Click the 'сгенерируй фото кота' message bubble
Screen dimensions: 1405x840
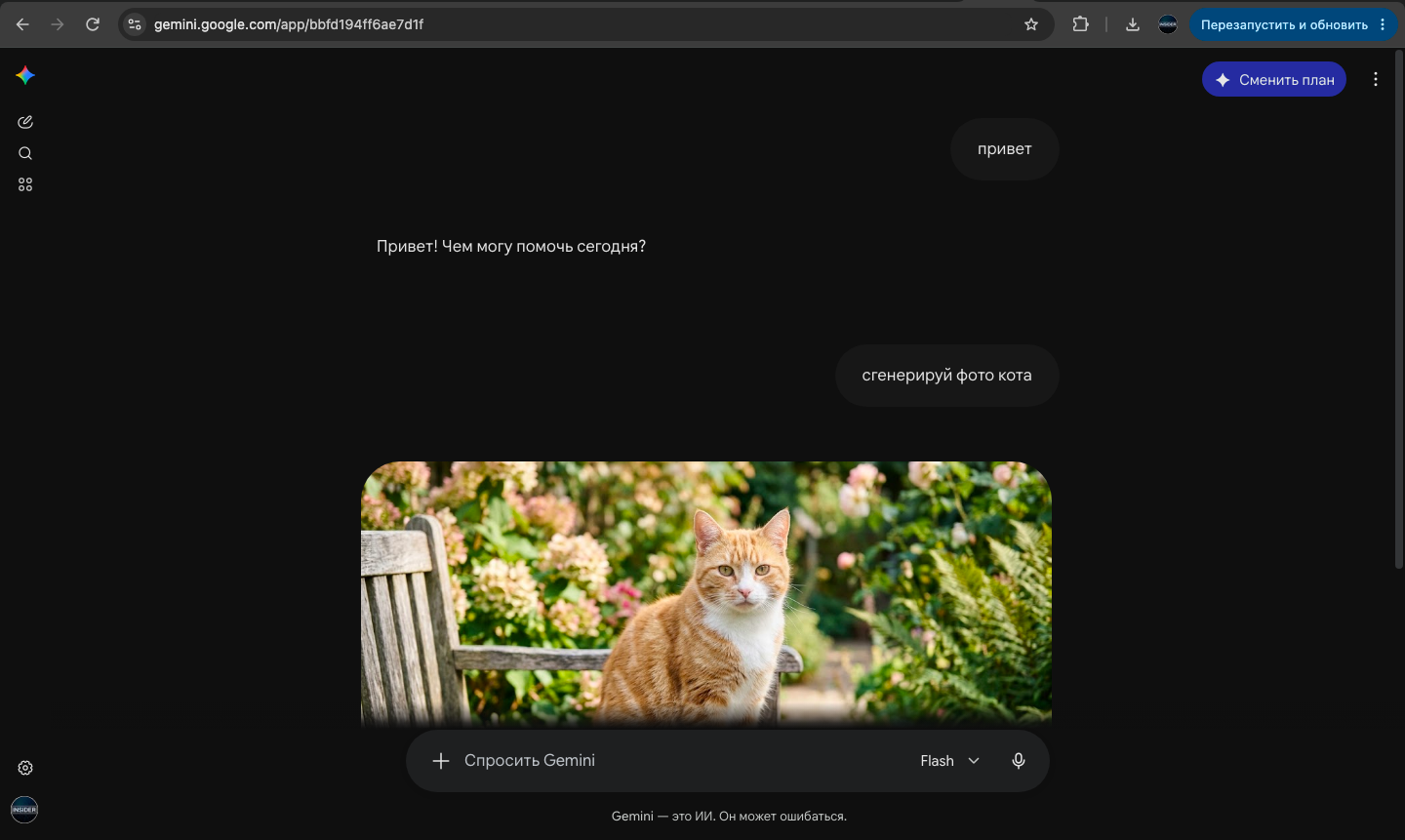click(x=947, y=376)
